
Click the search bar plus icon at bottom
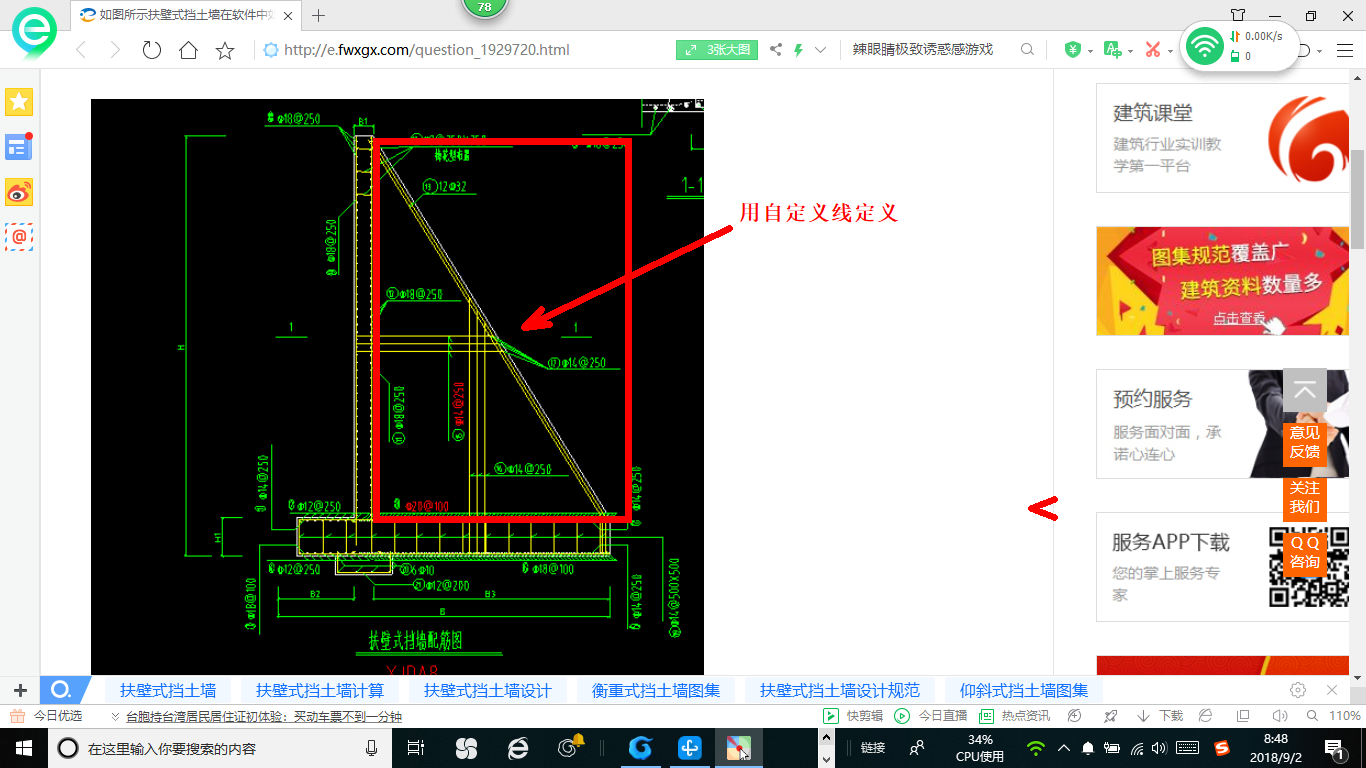point(20,690)
